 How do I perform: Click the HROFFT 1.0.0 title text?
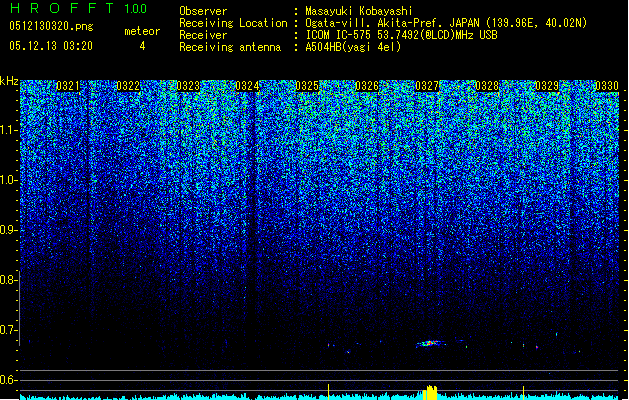pyautogui.click(x=78, y=8)
